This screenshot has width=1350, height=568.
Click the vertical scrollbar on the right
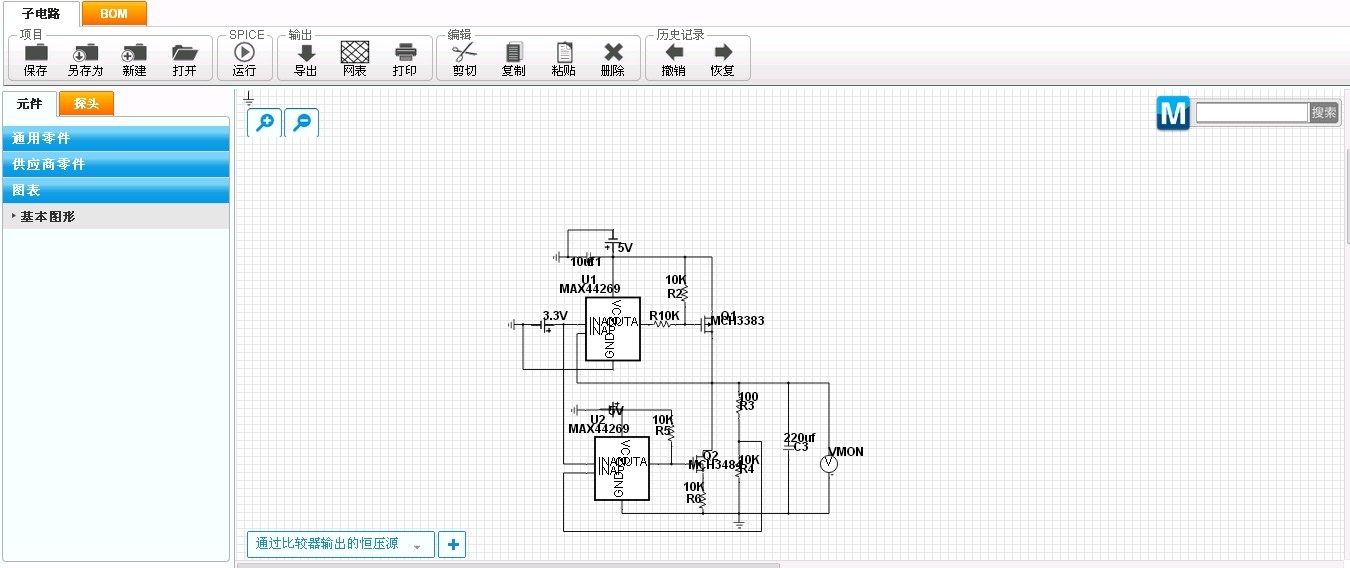(1347, 196)
